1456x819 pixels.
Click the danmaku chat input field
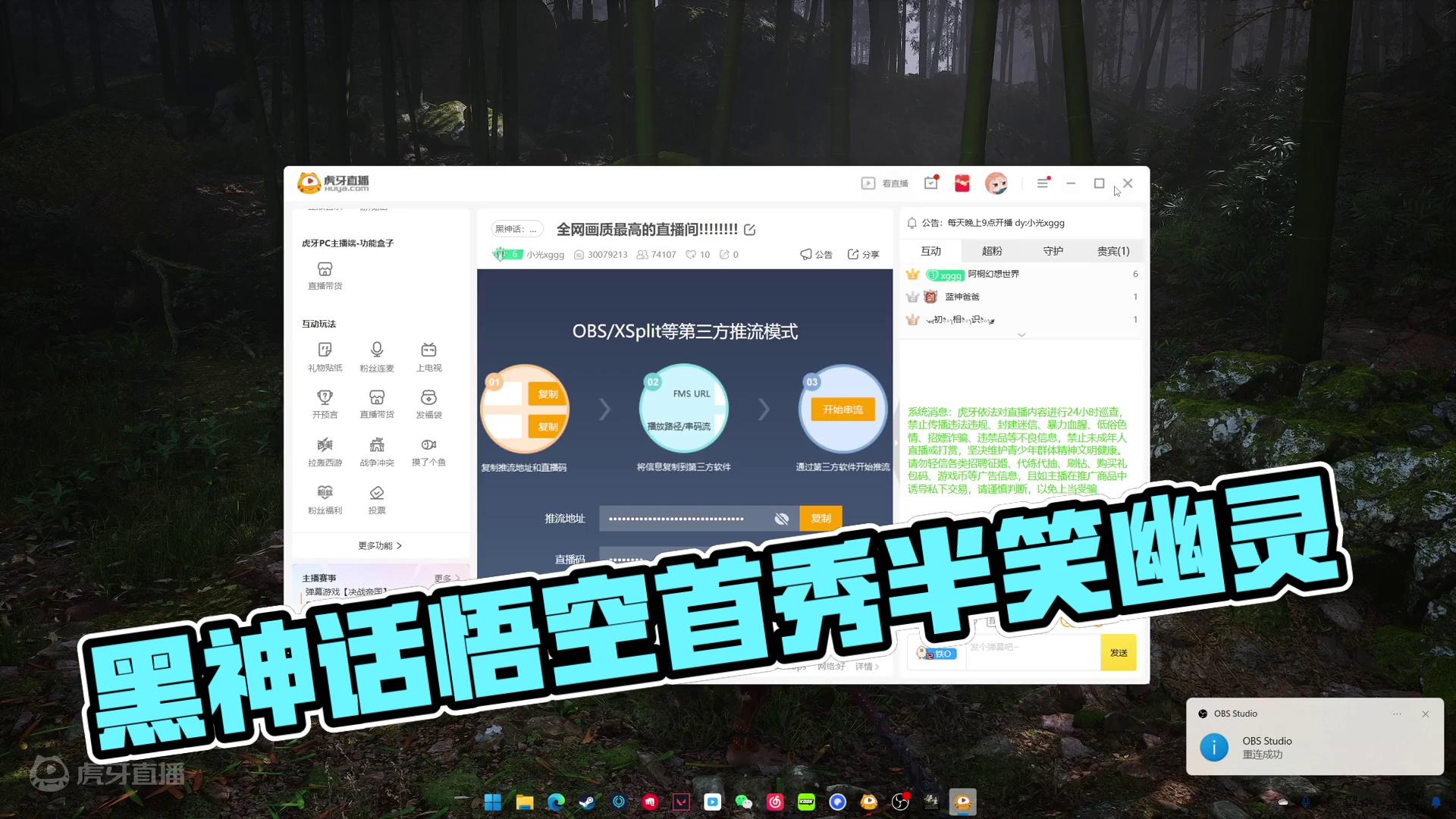(x=1031, y=653)
